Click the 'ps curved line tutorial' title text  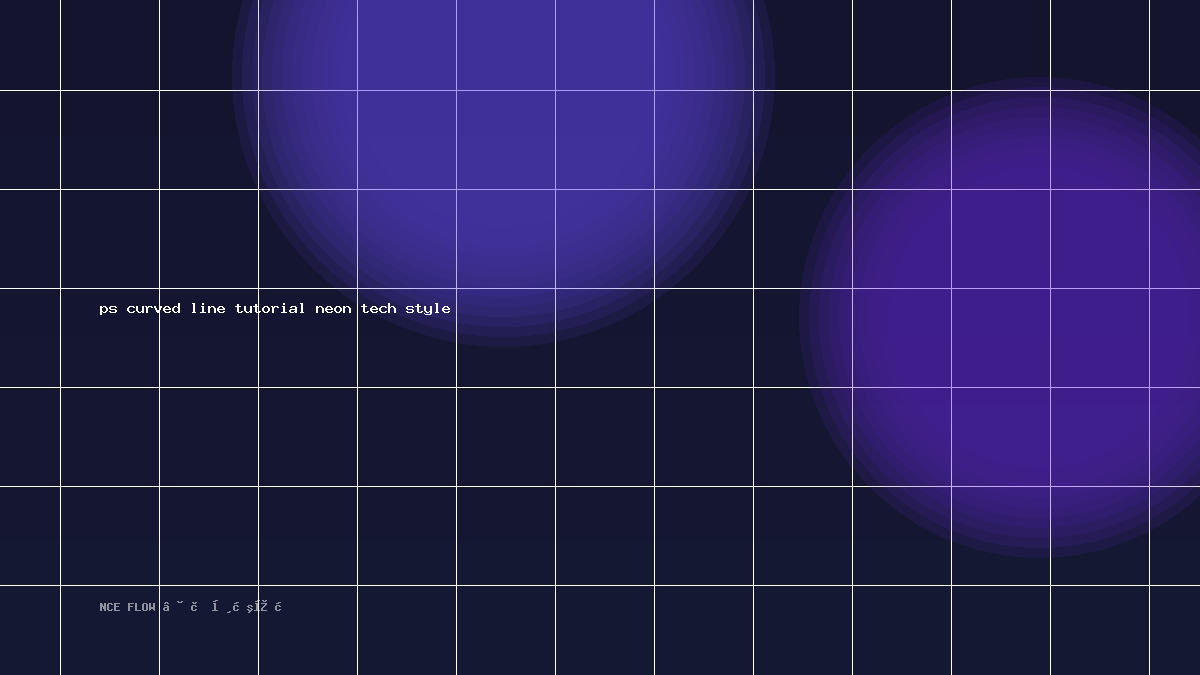pos(275,309)
